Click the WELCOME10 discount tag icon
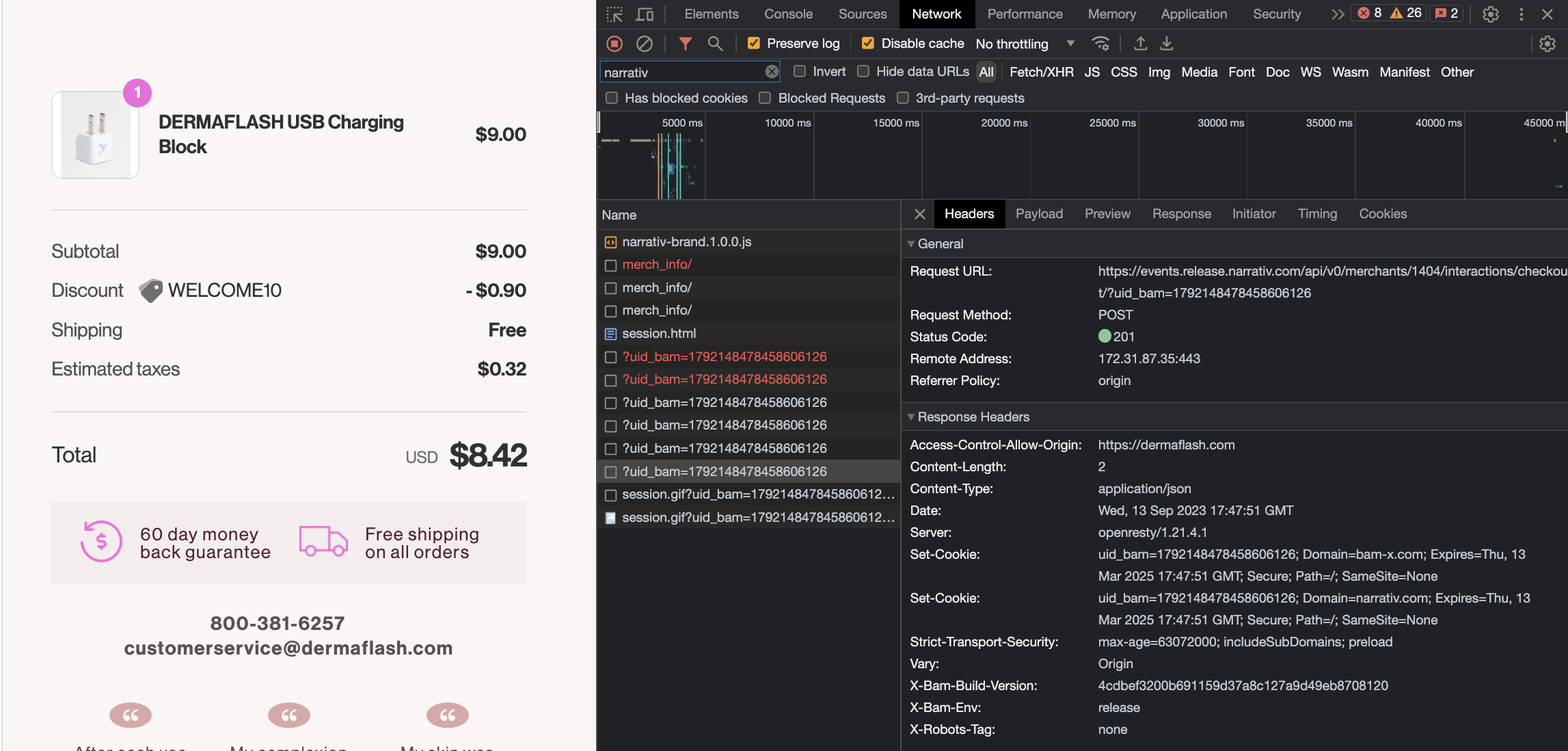Image resolution: width=1568 pixels, height=751 pixels. (150, 291)
